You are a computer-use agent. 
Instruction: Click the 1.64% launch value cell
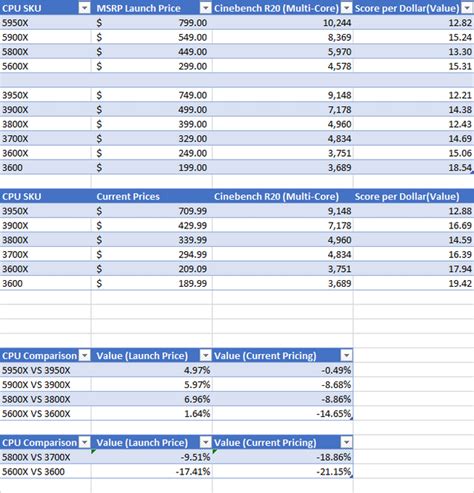(x=152, y=414)
